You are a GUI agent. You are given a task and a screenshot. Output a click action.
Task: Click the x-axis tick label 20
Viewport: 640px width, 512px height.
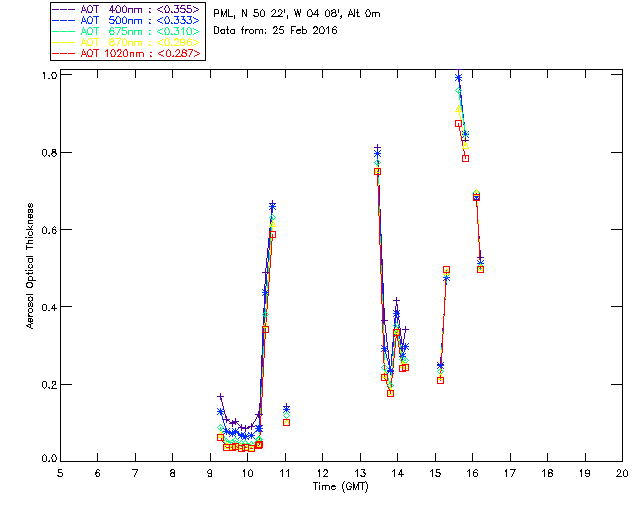pos(622,472)
